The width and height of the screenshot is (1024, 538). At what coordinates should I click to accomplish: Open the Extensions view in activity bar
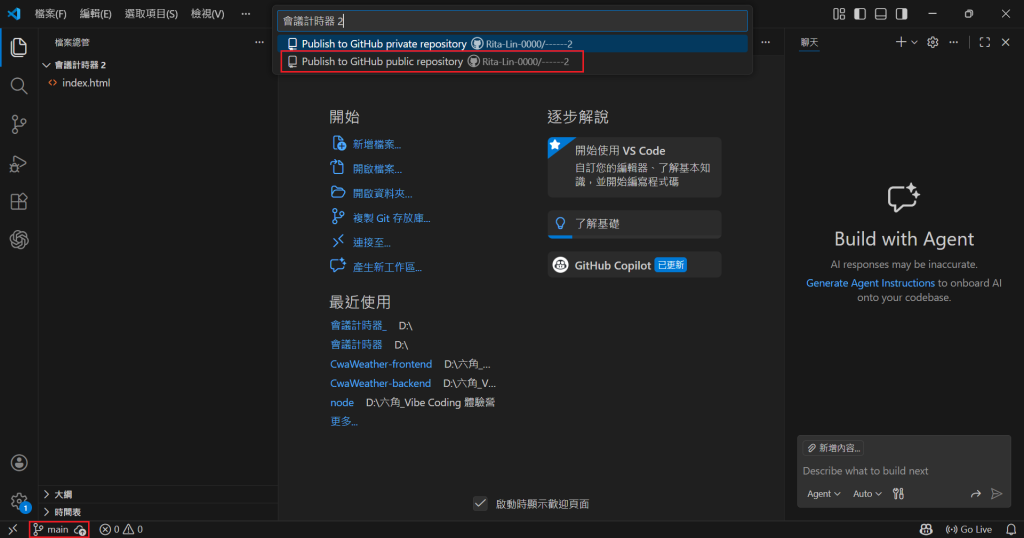[x=18, y=201]
